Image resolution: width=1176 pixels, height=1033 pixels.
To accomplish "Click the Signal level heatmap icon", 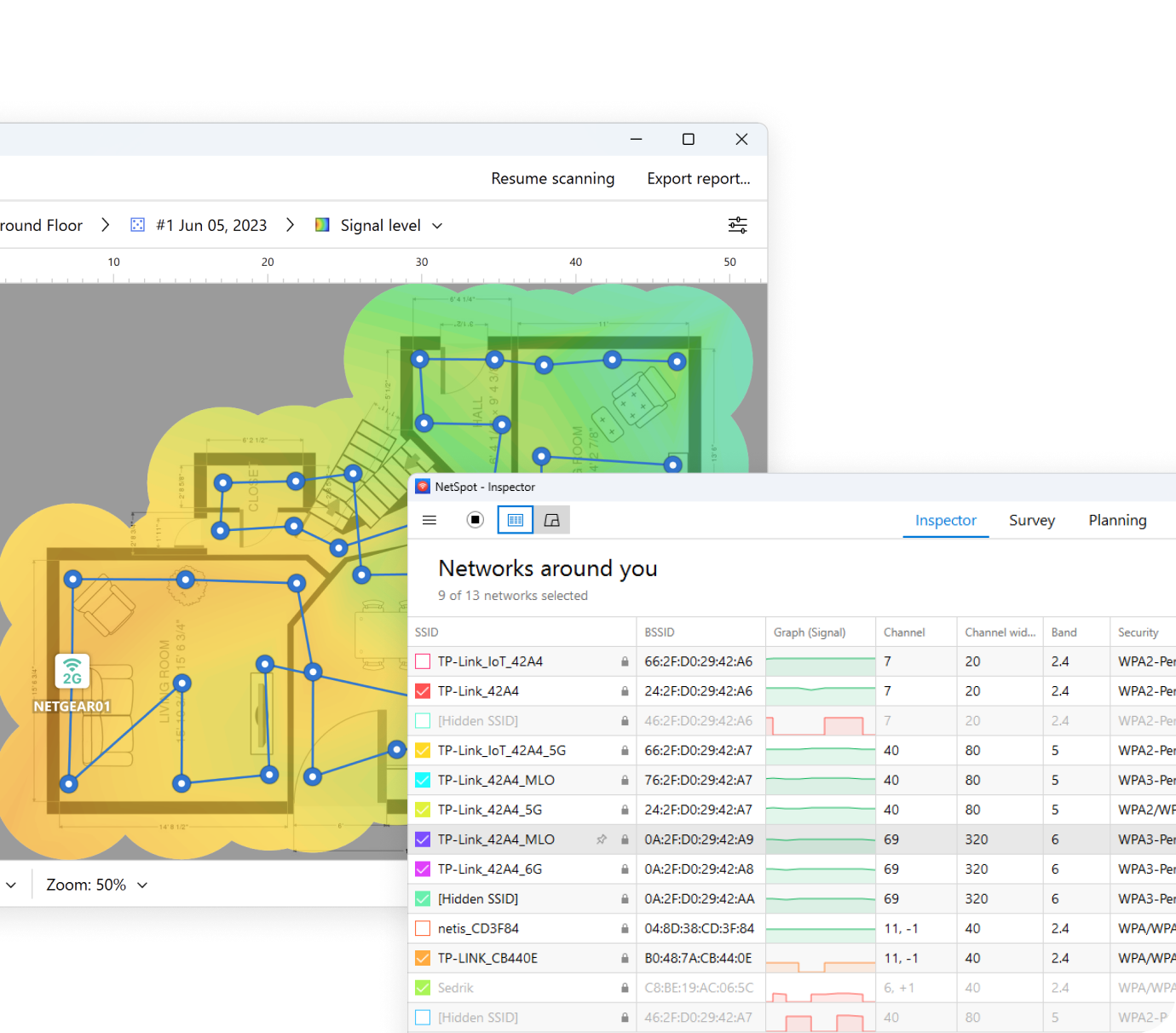I will click(322, 225).
